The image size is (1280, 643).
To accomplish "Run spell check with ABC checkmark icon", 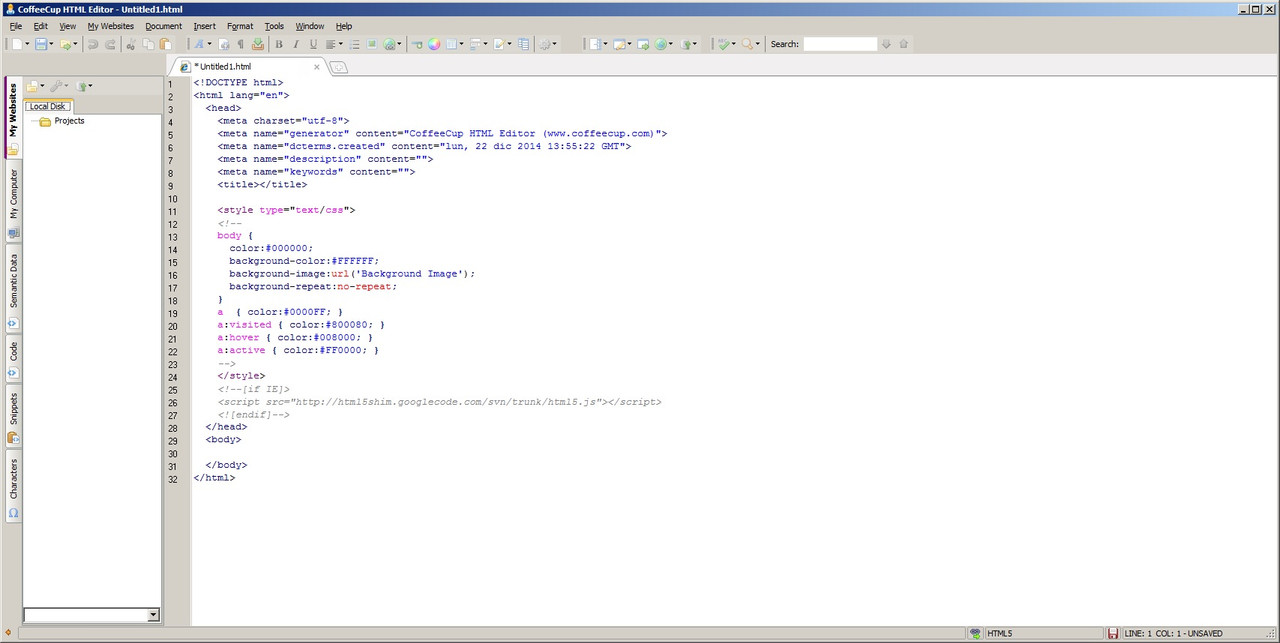I will (724, 44).
